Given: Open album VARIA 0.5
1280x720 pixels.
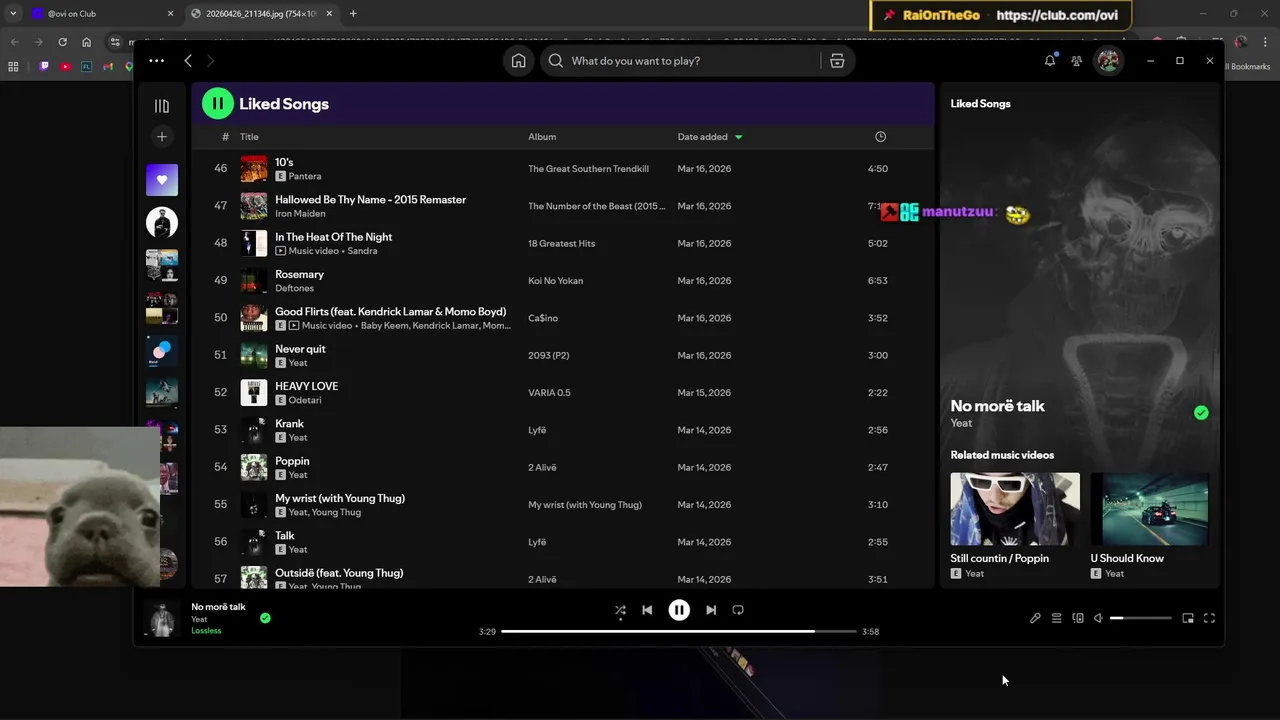Looking at the screenshot, I should (x=549, y=393).
